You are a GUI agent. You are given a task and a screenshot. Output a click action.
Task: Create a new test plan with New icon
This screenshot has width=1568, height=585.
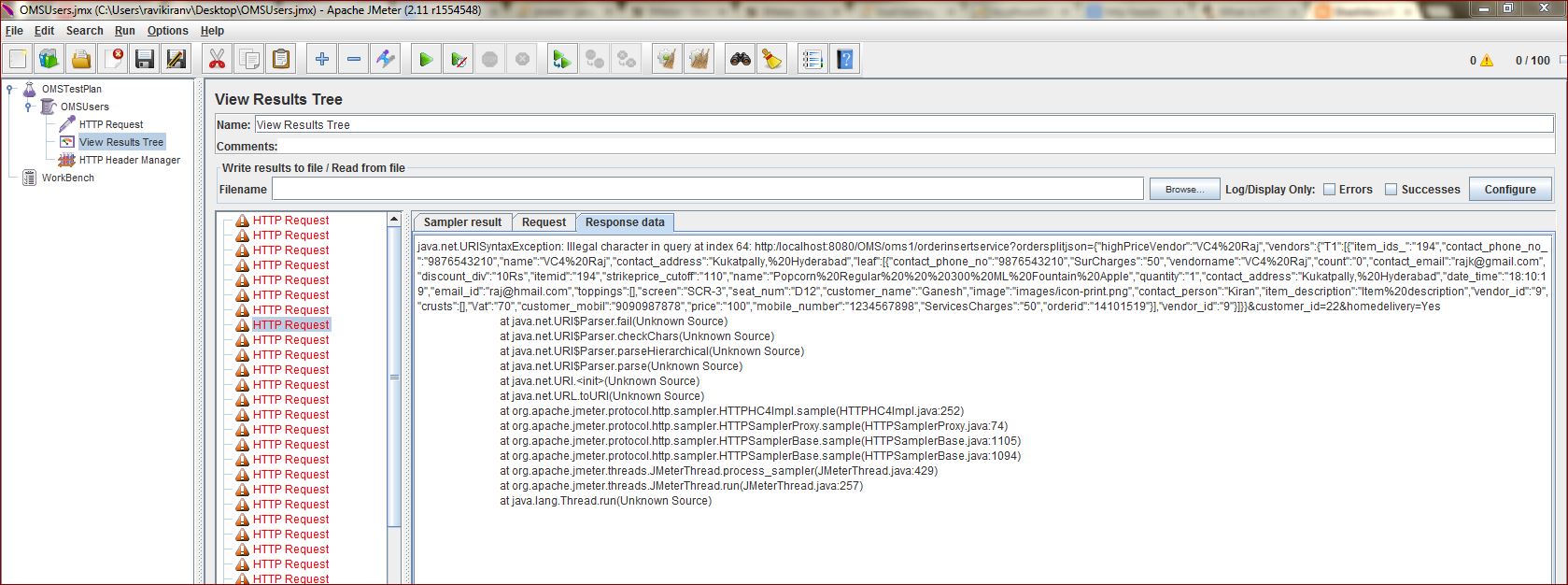tap(18, 60)
